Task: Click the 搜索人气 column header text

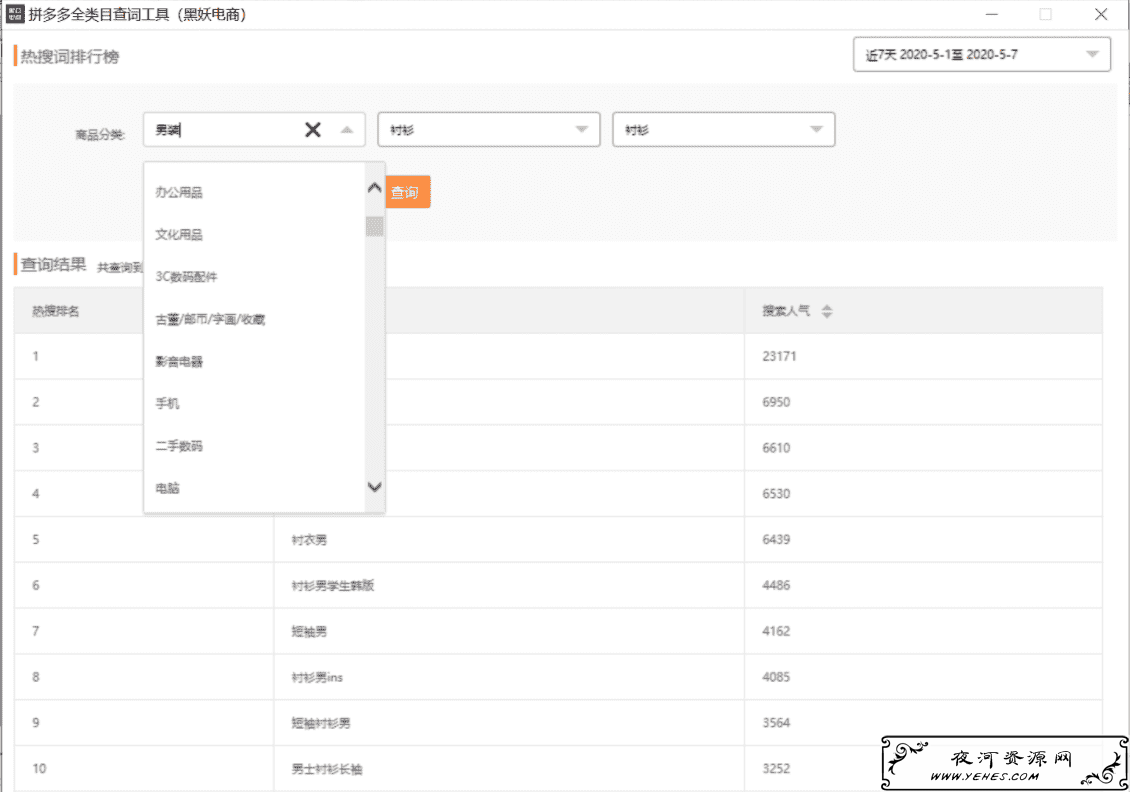Action: pos(786,311)
